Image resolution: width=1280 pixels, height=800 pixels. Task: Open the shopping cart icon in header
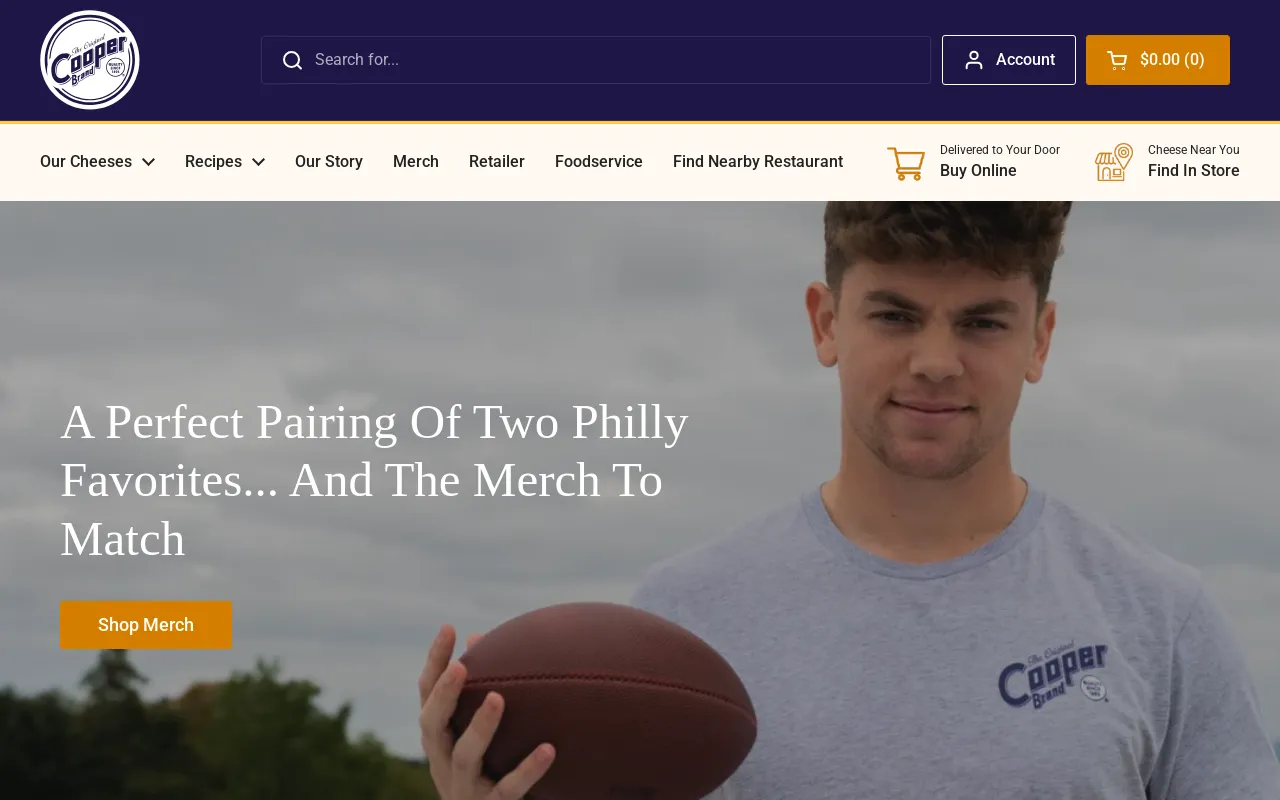pyautogui.click(x=1117, y=60)
